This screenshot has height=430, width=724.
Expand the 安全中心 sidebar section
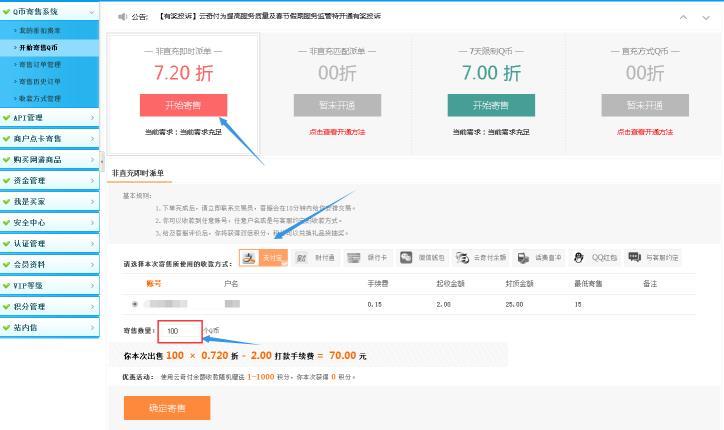tap(92, 223)
